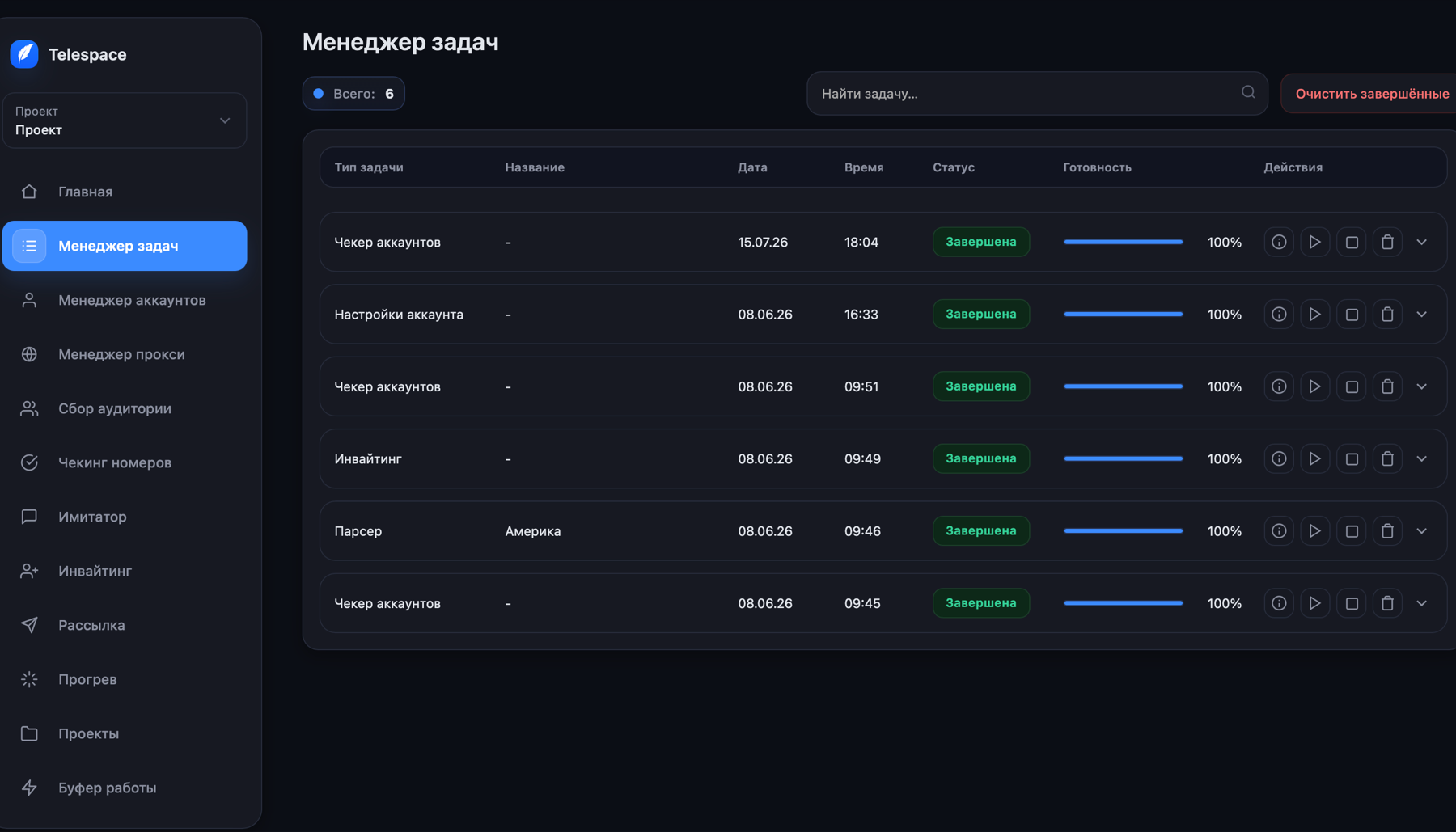Expand the 09:45 Чекер аккаунтов row
The image size is (1456, 832).
[x=1422, y=603]
